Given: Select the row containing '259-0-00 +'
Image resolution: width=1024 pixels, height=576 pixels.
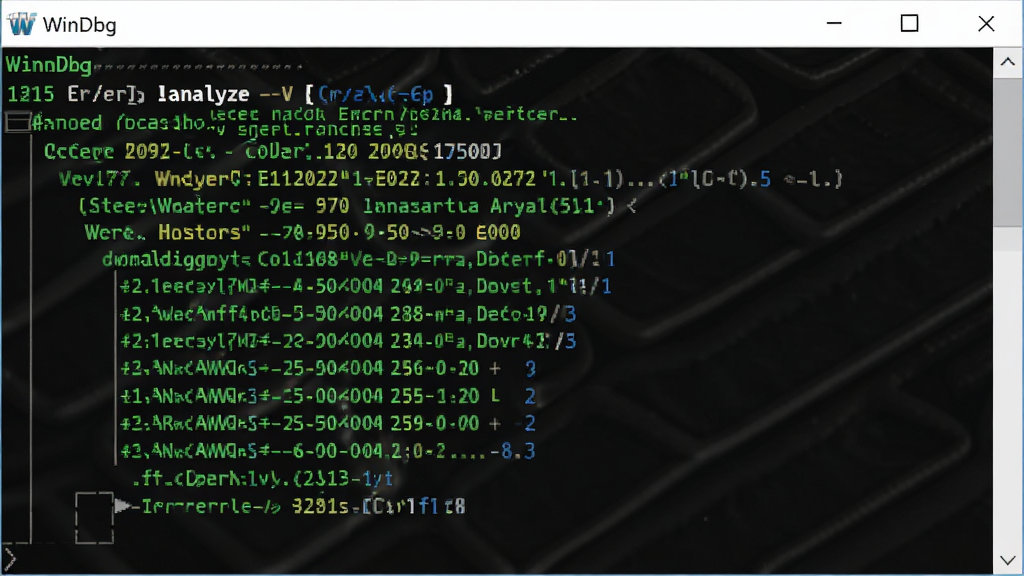Looking at the screenshot, I should click(328, 423).
